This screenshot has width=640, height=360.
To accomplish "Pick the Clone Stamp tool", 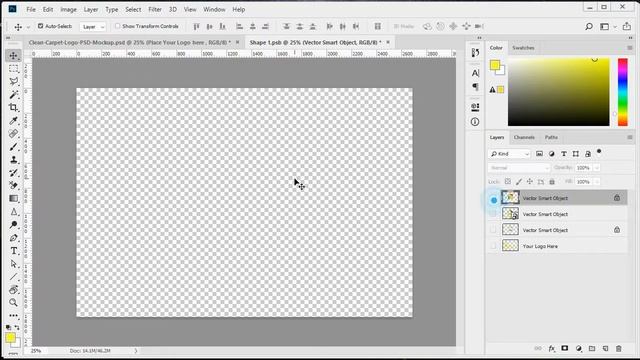I will click(x=13, y=160).
